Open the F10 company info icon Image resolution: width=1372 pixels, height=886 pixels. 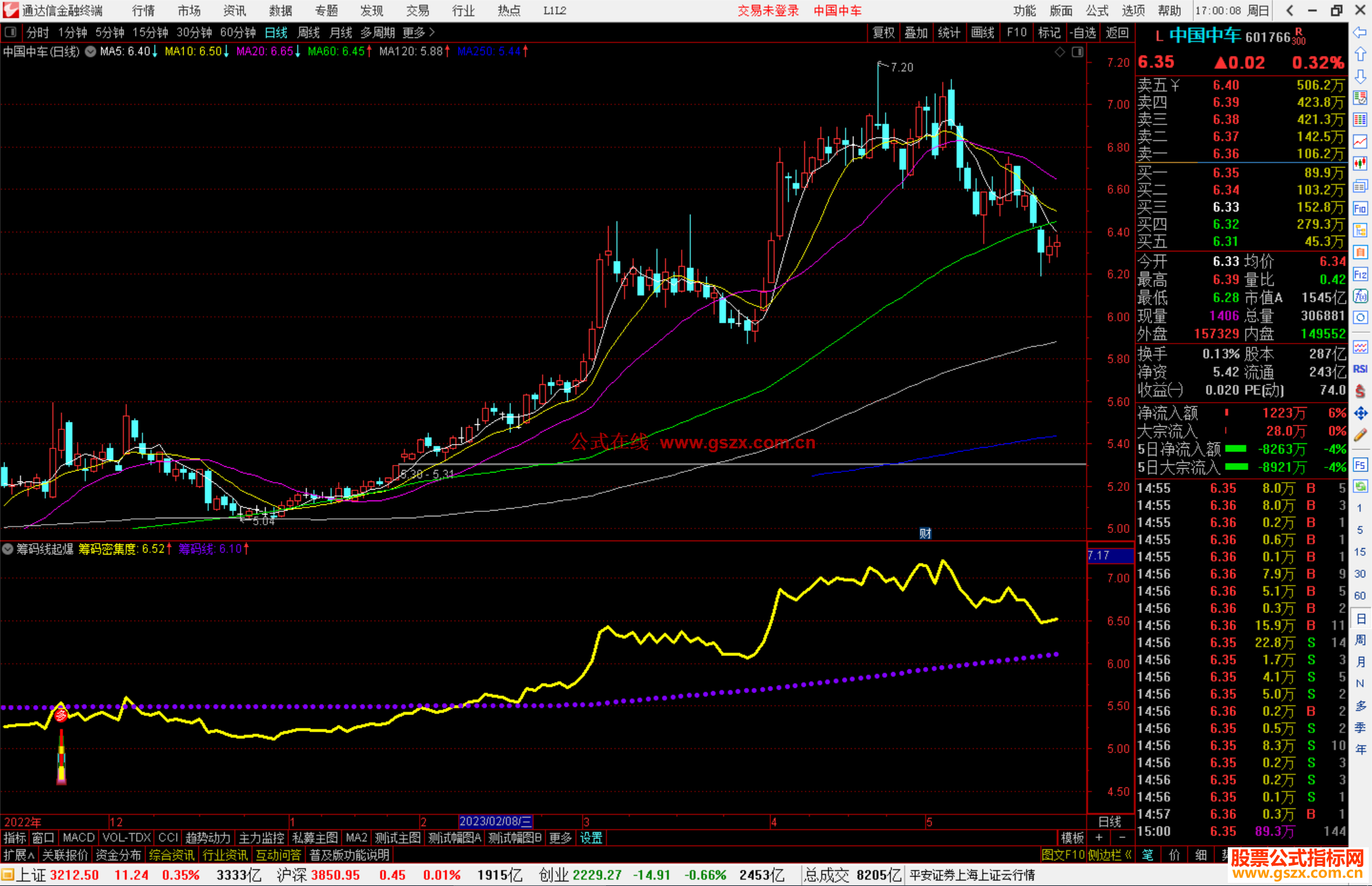point(1360,208)
